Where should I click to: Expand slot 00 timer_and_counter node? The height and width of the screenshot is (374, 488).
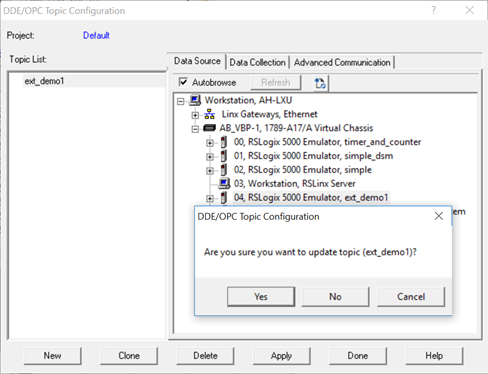pyautogui.click(x=210, y=143)
